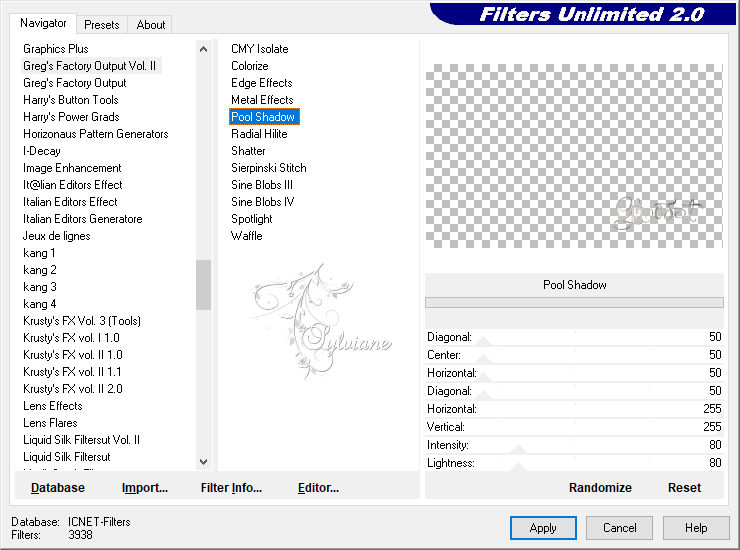Select Lens Effects category
The height and width of the screenshot is (550, 740).
point(53,406)
